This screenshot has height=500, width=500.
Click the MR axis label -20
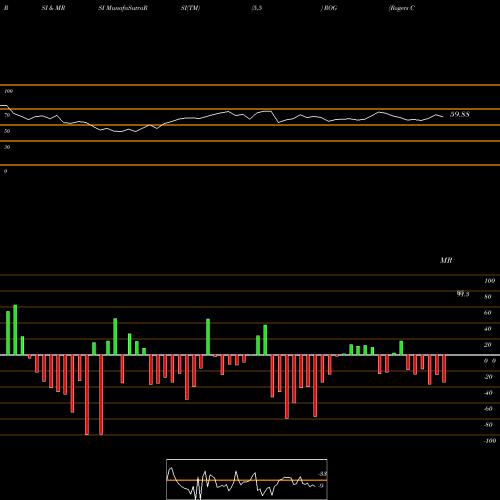pyautogui.click(x=488, y=377)
